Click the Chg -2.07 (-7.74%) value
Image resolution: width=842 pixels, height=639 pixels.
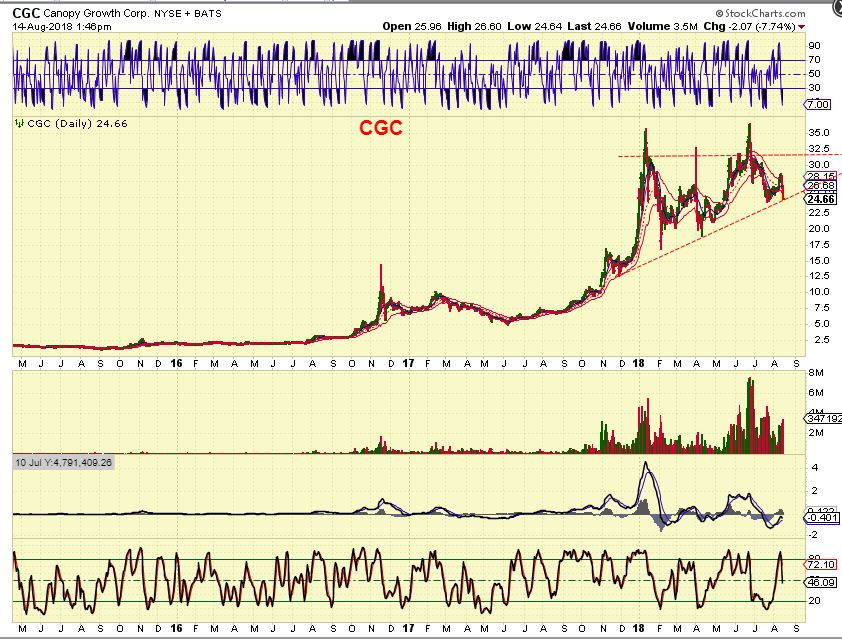pos(750,26)
